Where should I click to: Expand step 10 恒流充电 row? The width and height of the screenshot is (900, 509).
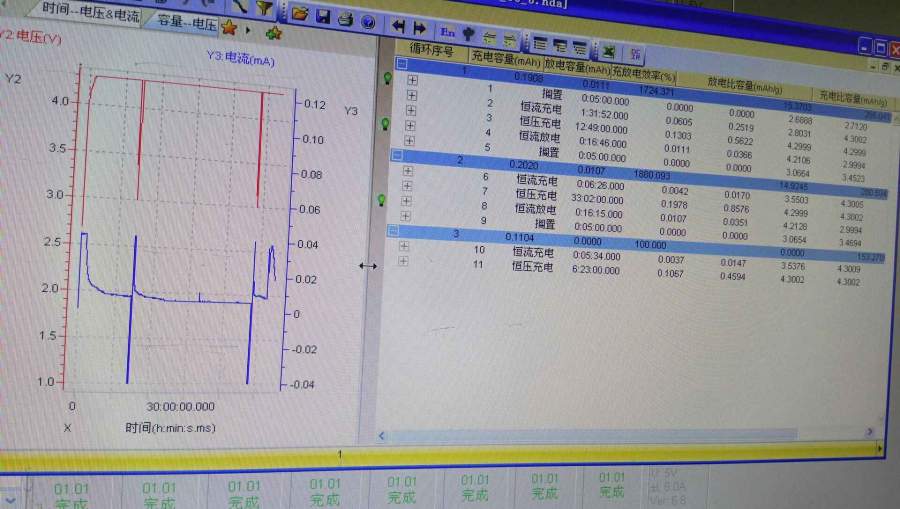point(404,246)
